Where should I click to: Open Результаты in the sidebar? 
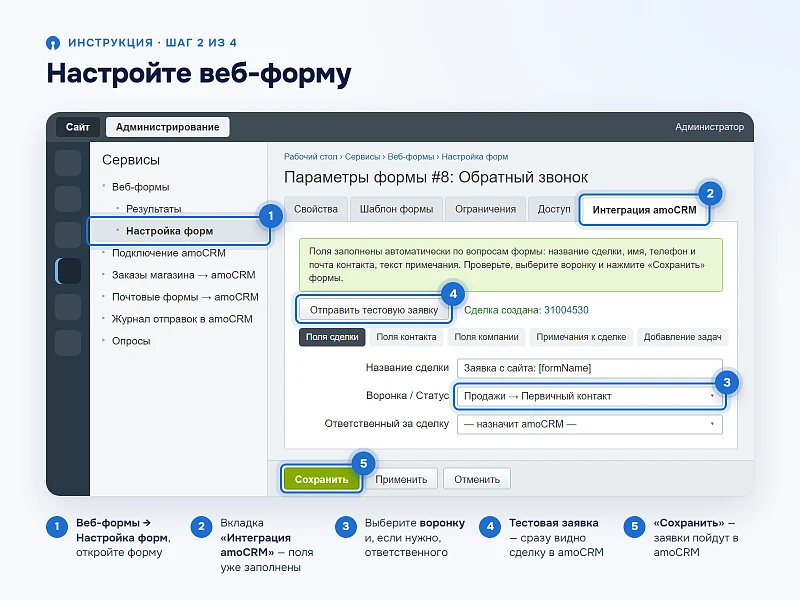click(154, 209)
